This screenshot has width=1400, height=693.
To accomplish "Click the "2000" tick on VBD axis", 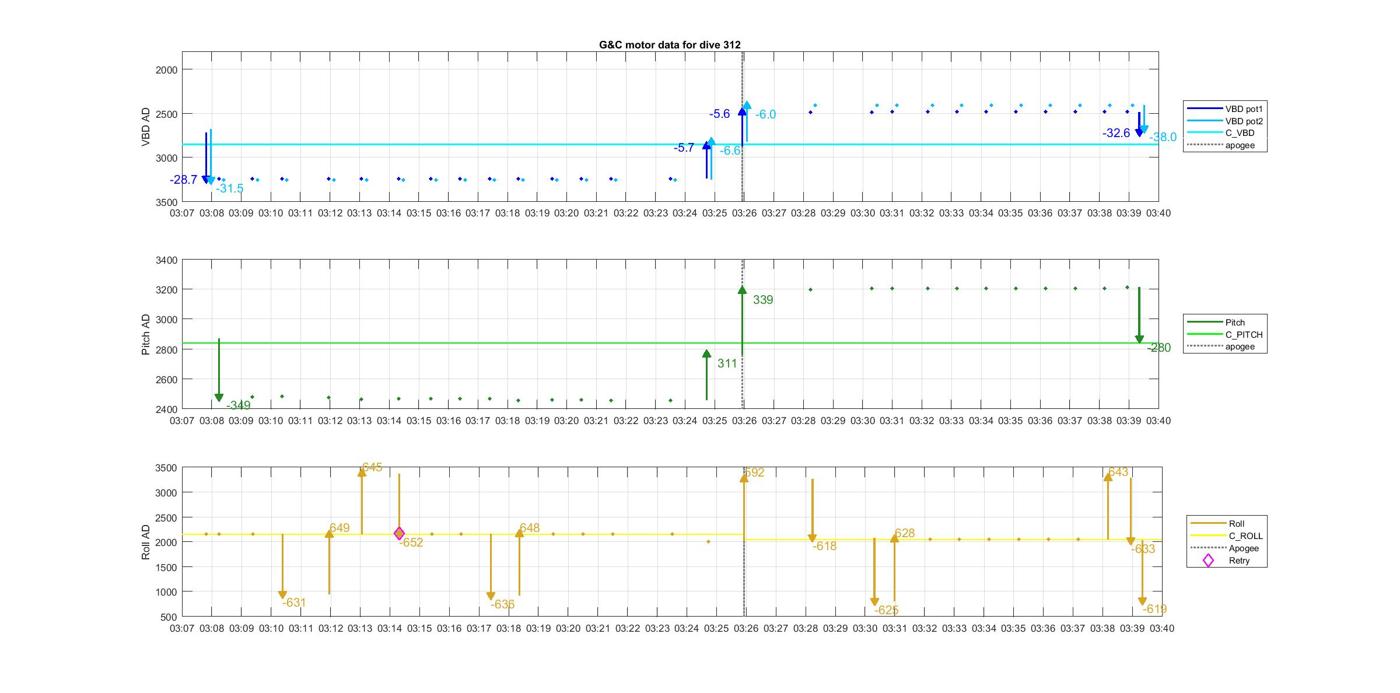I will 166,70.
